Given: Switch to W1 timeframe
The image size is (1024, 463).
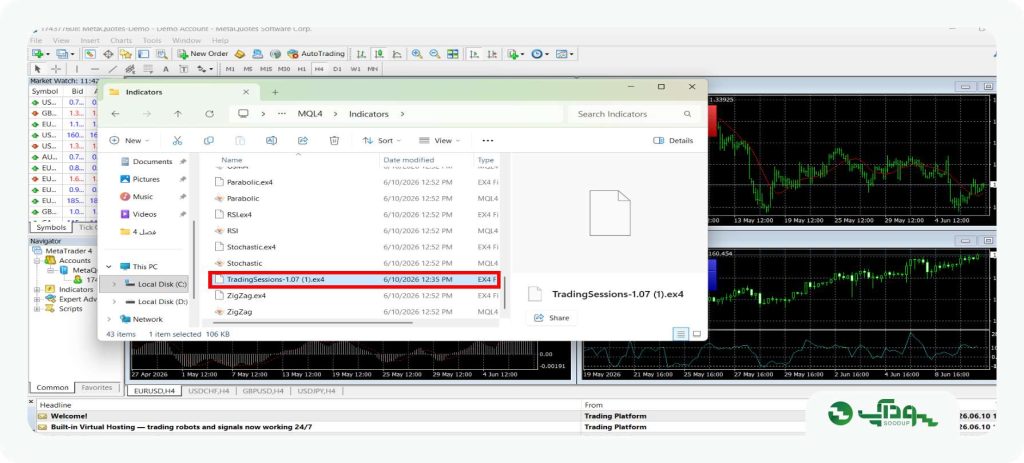Looking at the screenshot, I should pos(355,69).
